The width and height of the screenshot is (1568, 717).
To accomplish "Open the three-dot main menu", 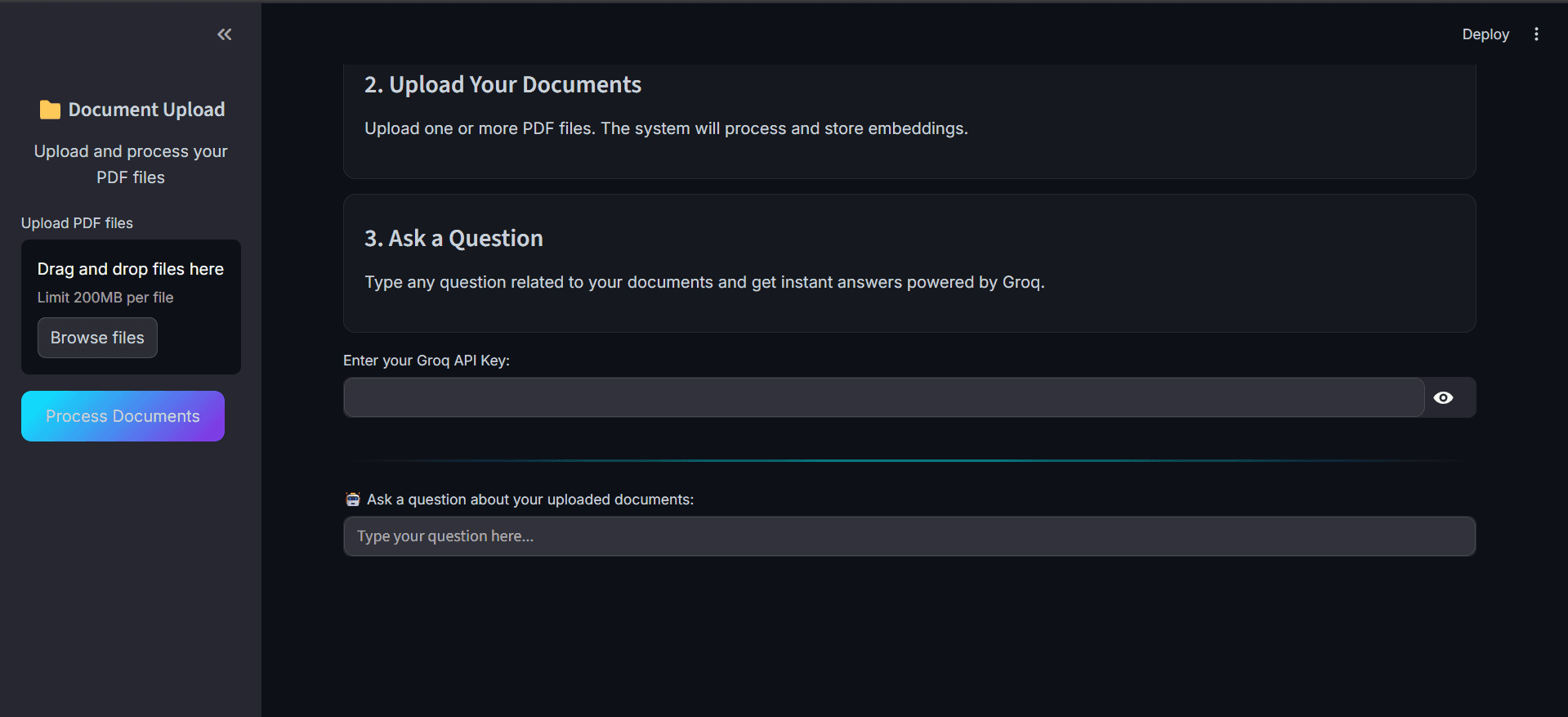I will click(1536, 34).
